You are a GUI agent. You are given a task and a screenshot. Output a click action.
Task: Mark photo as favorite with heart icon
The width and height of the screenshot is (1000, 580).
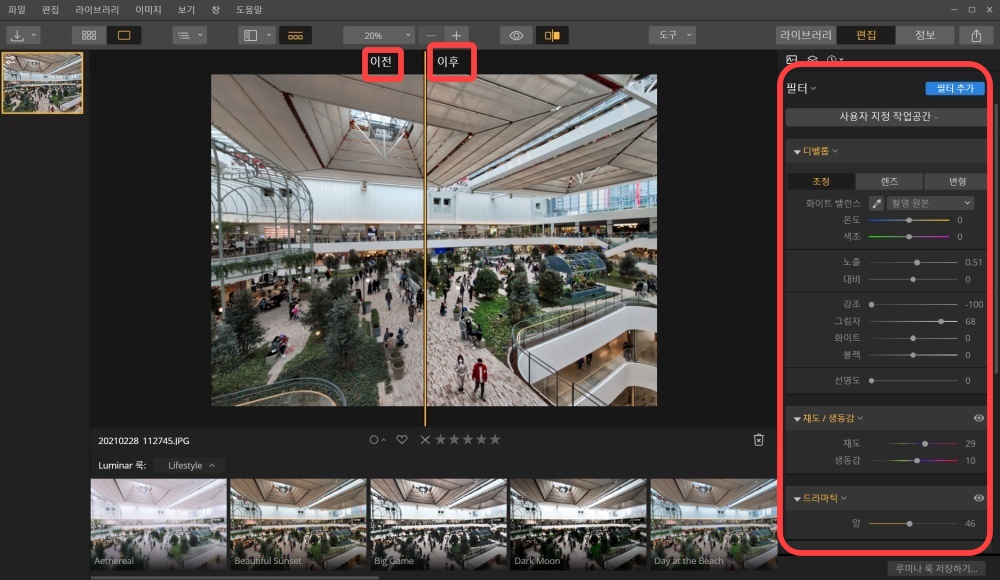(x=402, y=440)
